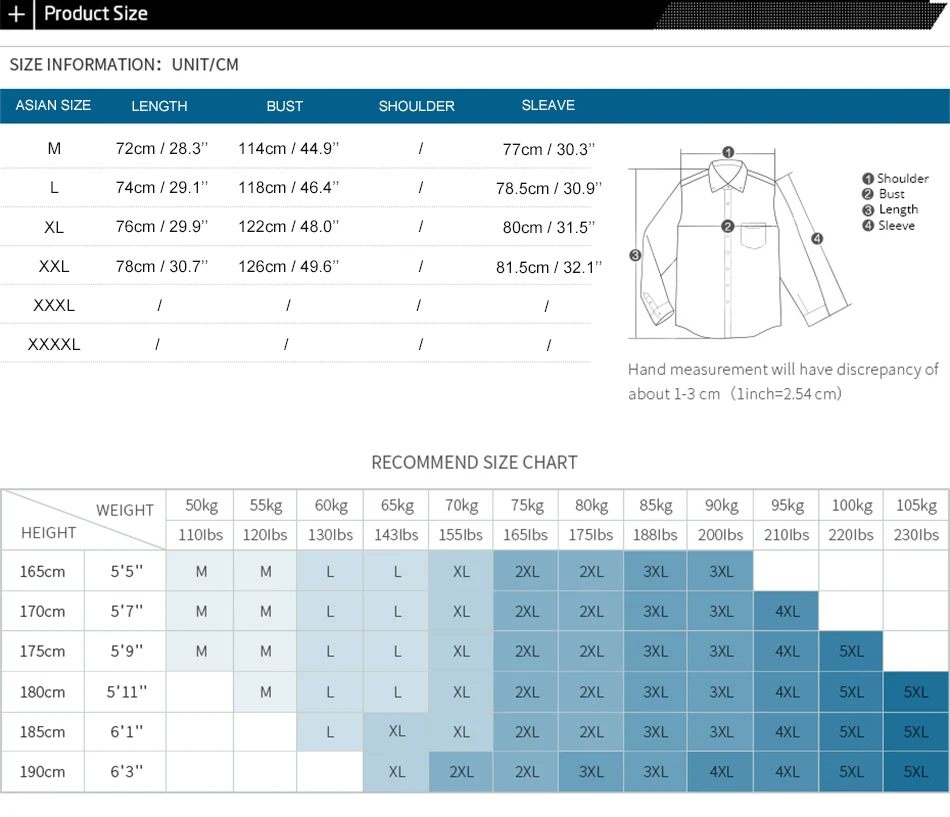This screenshot has width=950, height=817.
Task: Click marker 2 on the shirt chest
Action: pyautogui.click(x=728, y=226)
